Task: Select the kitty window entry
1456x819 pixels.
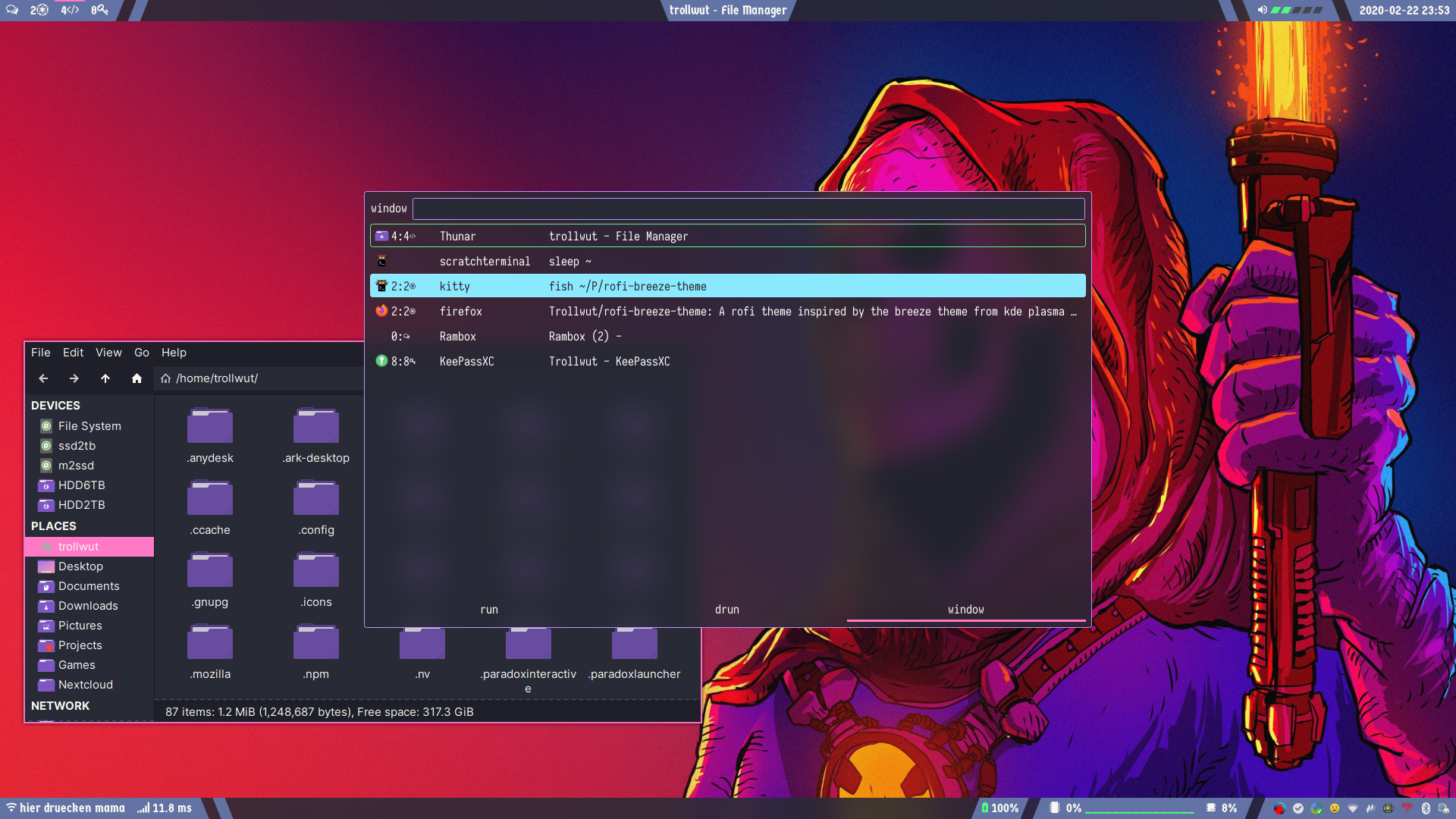Action: point(727,286)
